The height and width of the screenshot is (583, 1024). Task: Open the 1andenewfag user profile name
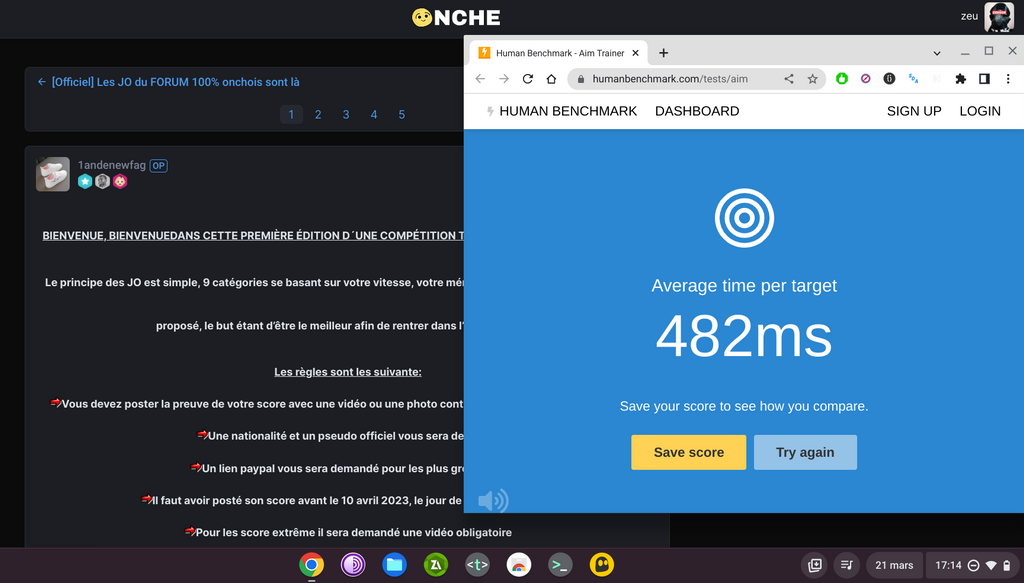click(x=112, y=165)
